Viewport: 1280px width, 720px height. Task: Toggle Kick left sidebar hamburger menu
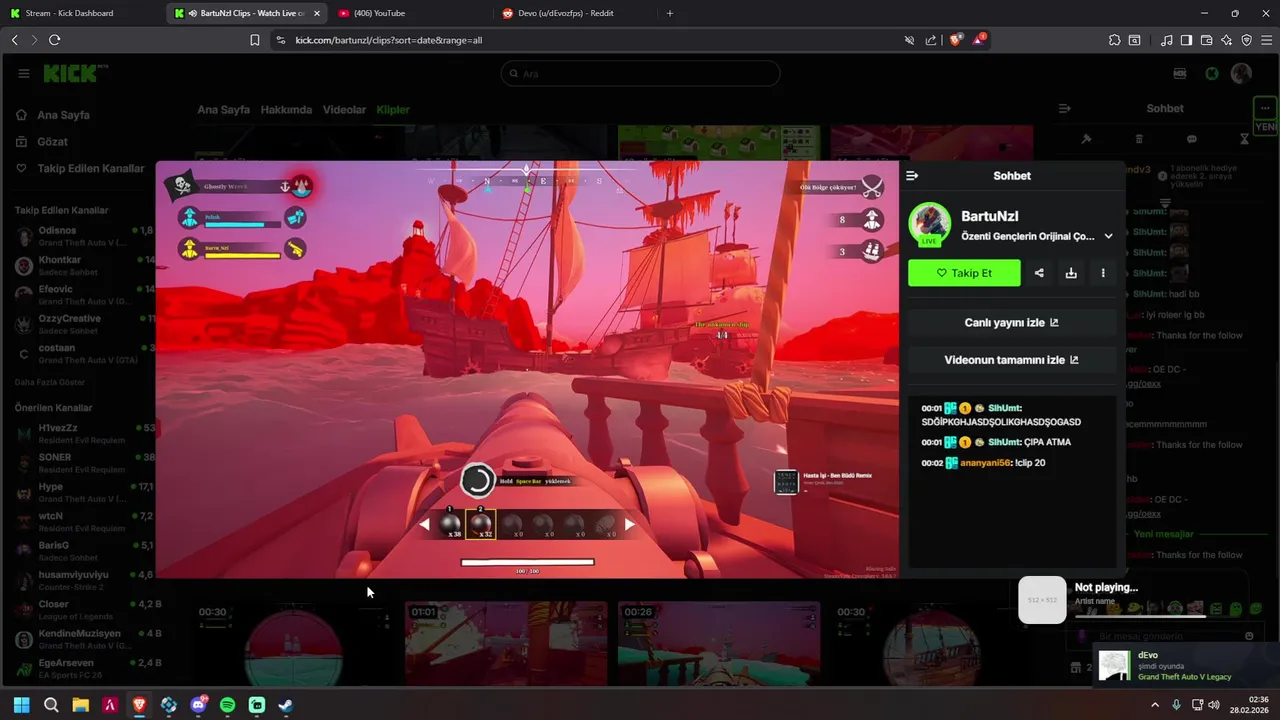[24, 73]
